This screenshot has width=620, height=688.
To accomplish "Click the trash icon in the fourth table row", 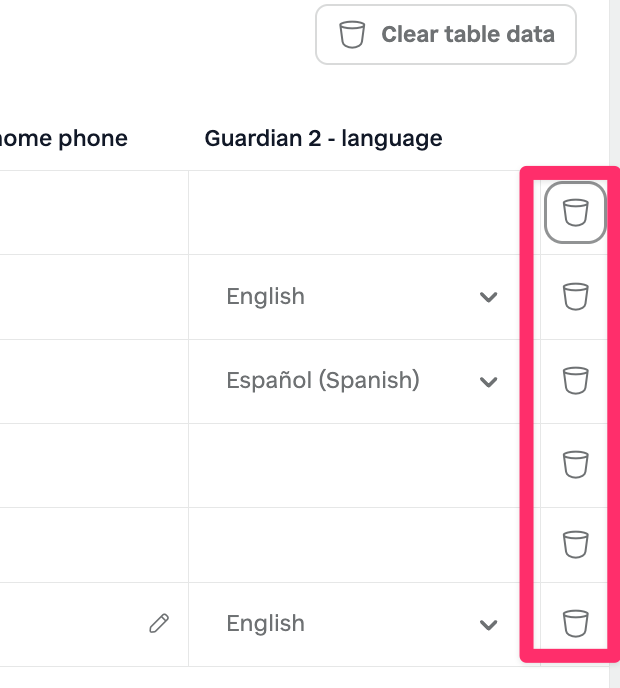I will [x=575, y=464].
